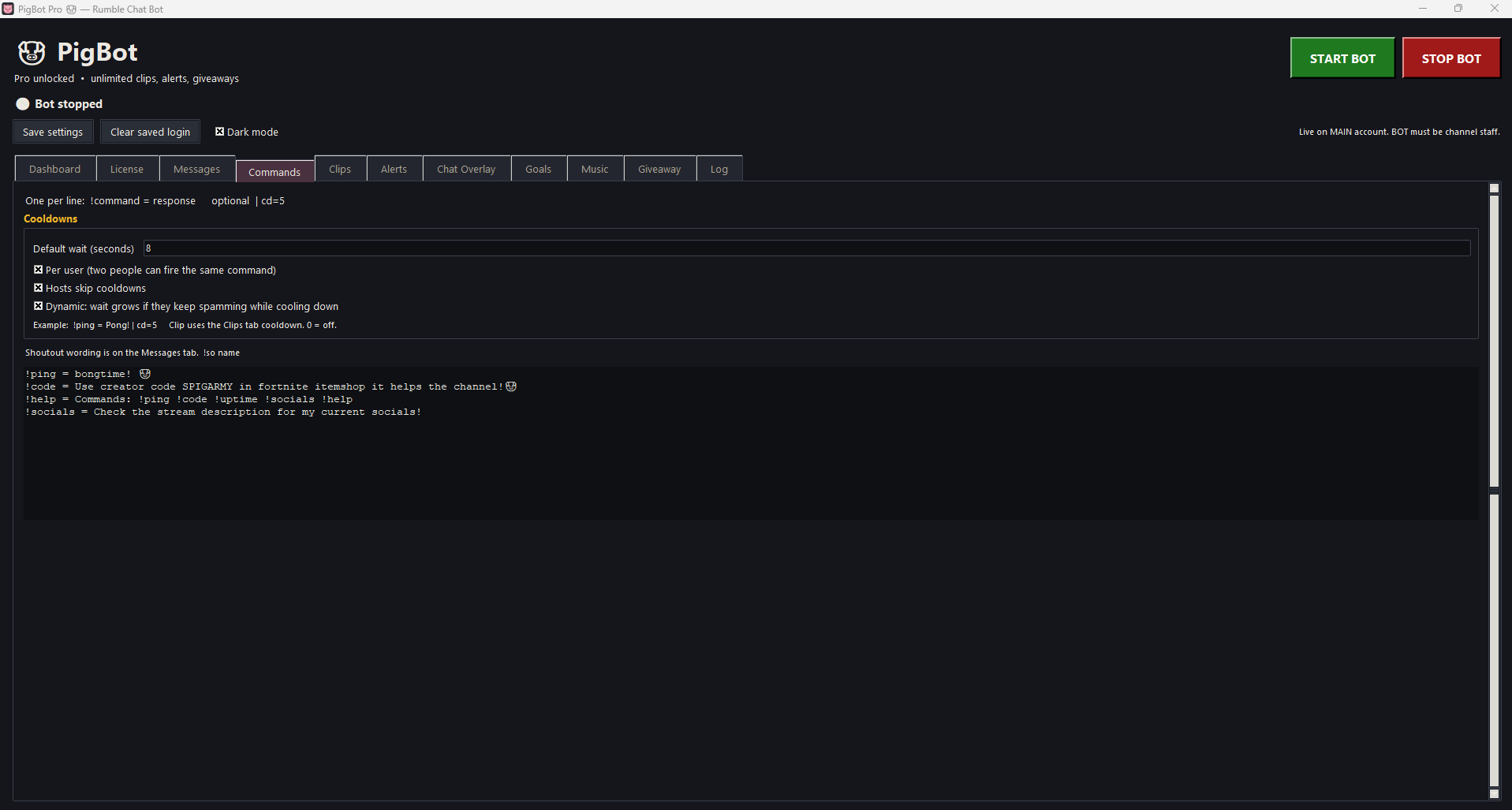Click Clear saved login button
Image resolution: width=1512 pixels, height=810 pixels.
click(150, 132)
